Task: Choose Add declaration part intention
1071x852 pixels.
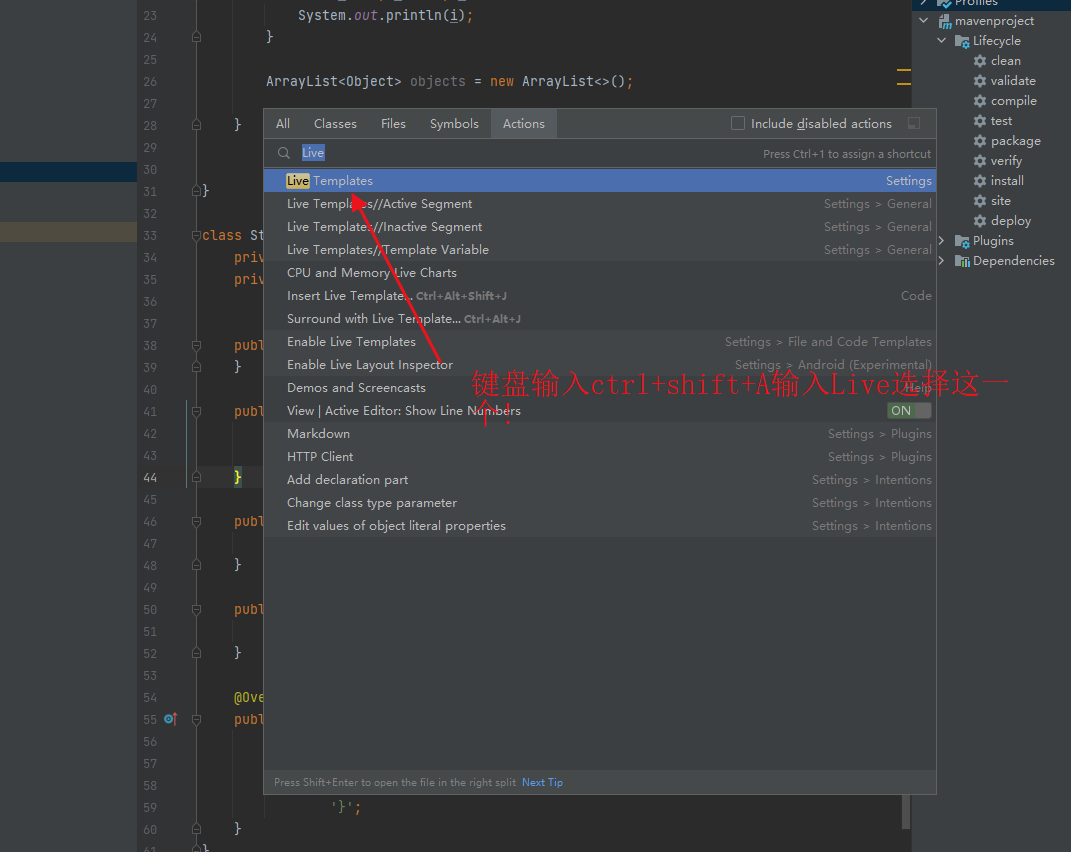Action: tap(600, 480)
